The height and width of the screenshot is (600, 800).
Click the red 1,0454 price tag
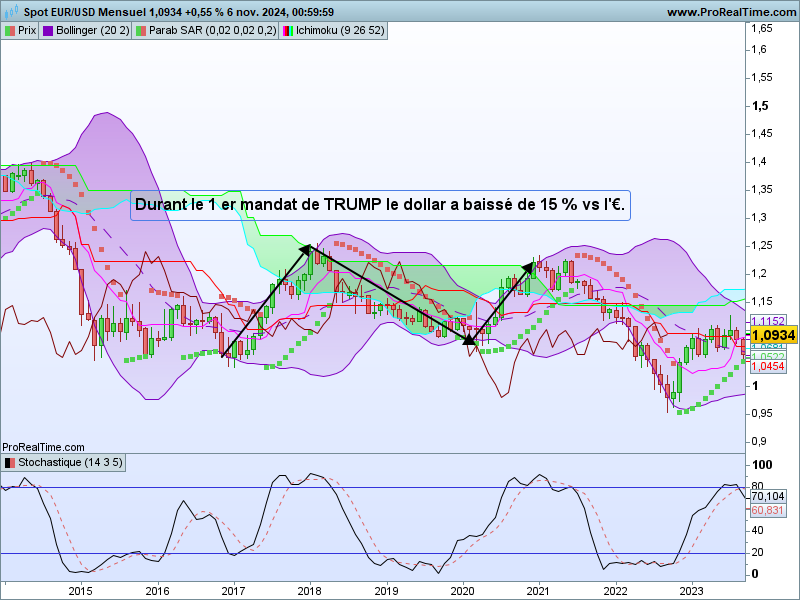coord(768,366)
